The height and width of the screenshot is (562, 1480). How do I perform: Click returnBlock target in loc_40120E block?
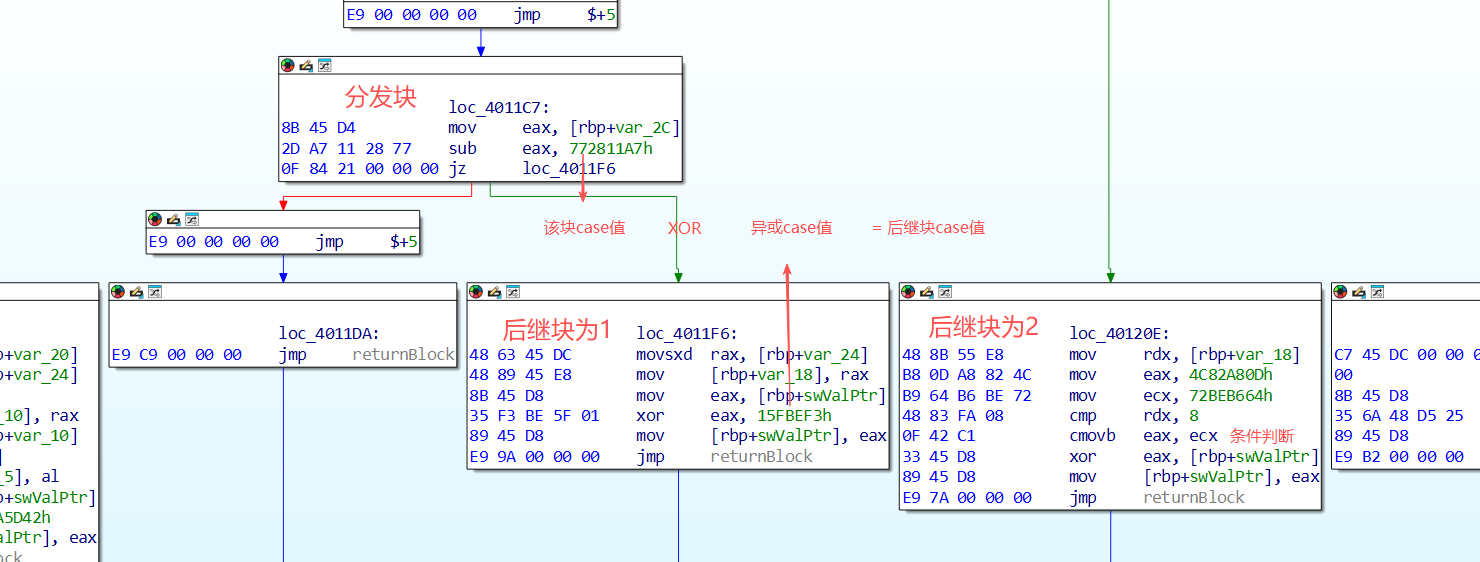click(x=1194, y=497)
